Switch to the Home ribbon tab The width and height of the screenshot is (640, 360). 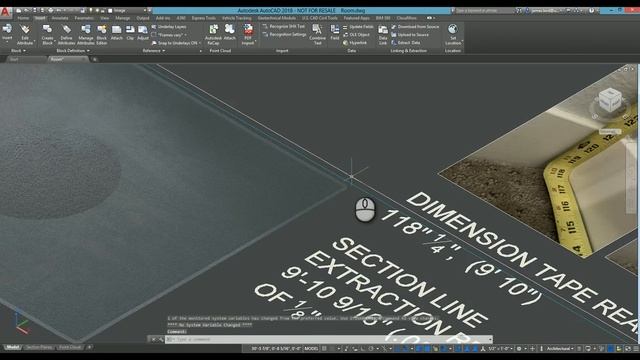[23, 18]
